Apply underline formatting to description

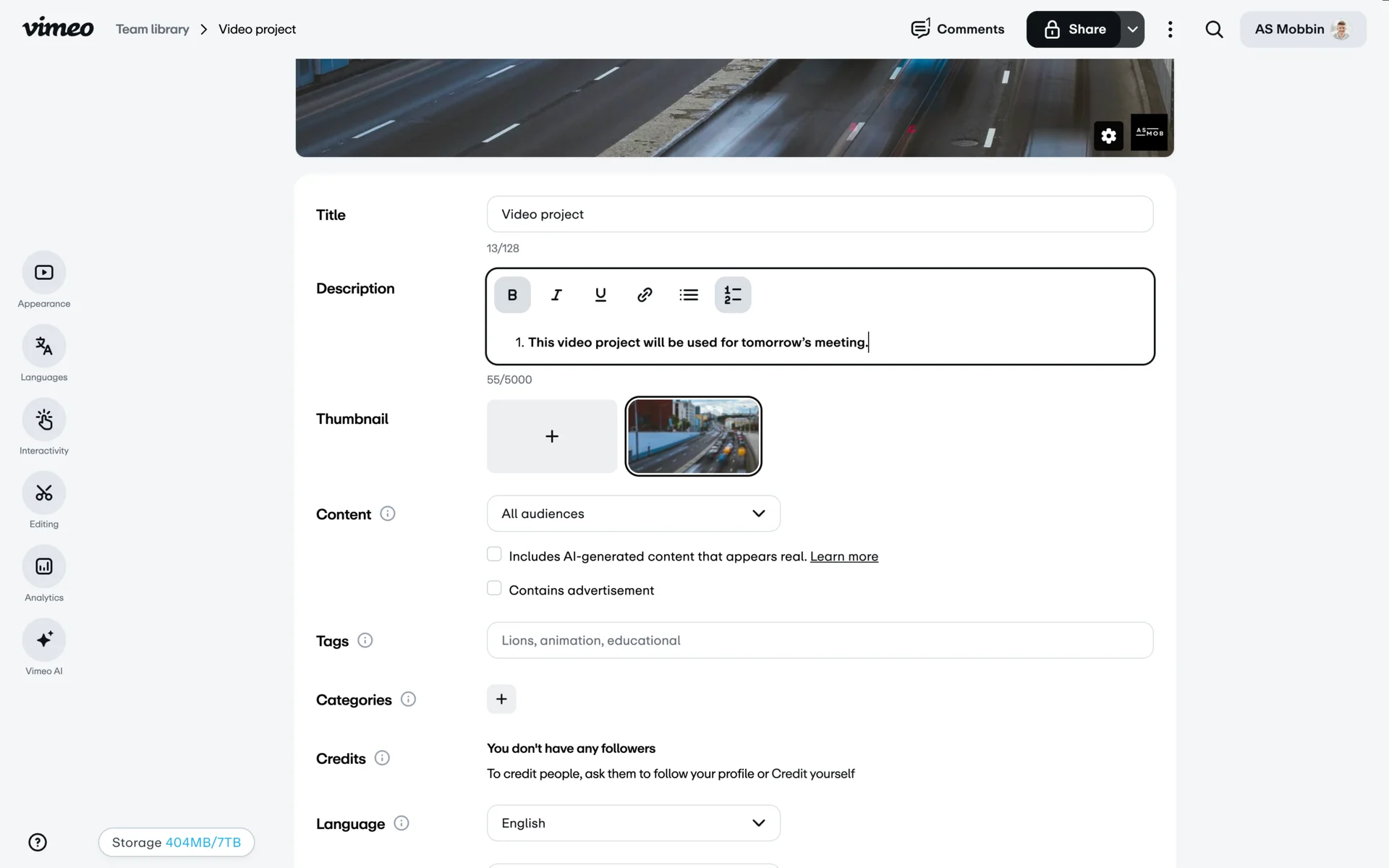click(600, 295)
